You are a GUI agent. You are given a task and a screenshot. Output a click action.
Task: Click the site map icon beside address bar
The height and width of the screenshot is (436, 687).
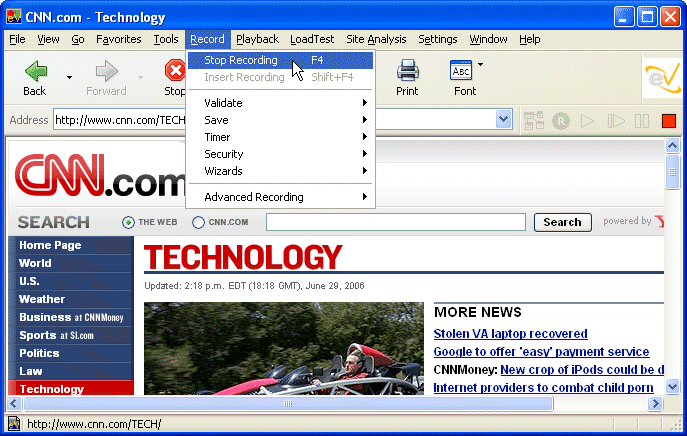[x=534, y=121]
